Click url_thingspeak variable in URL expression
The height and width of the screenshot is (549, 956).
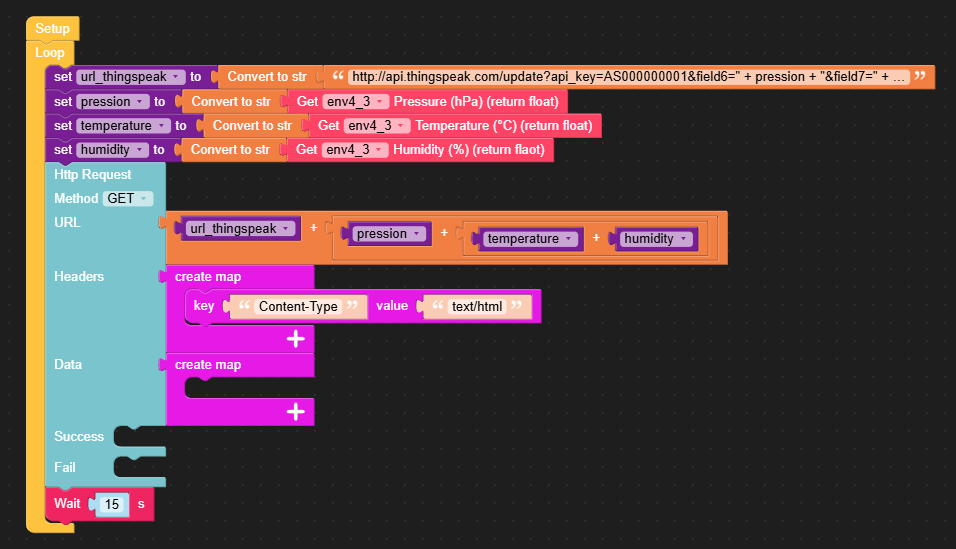240,229
